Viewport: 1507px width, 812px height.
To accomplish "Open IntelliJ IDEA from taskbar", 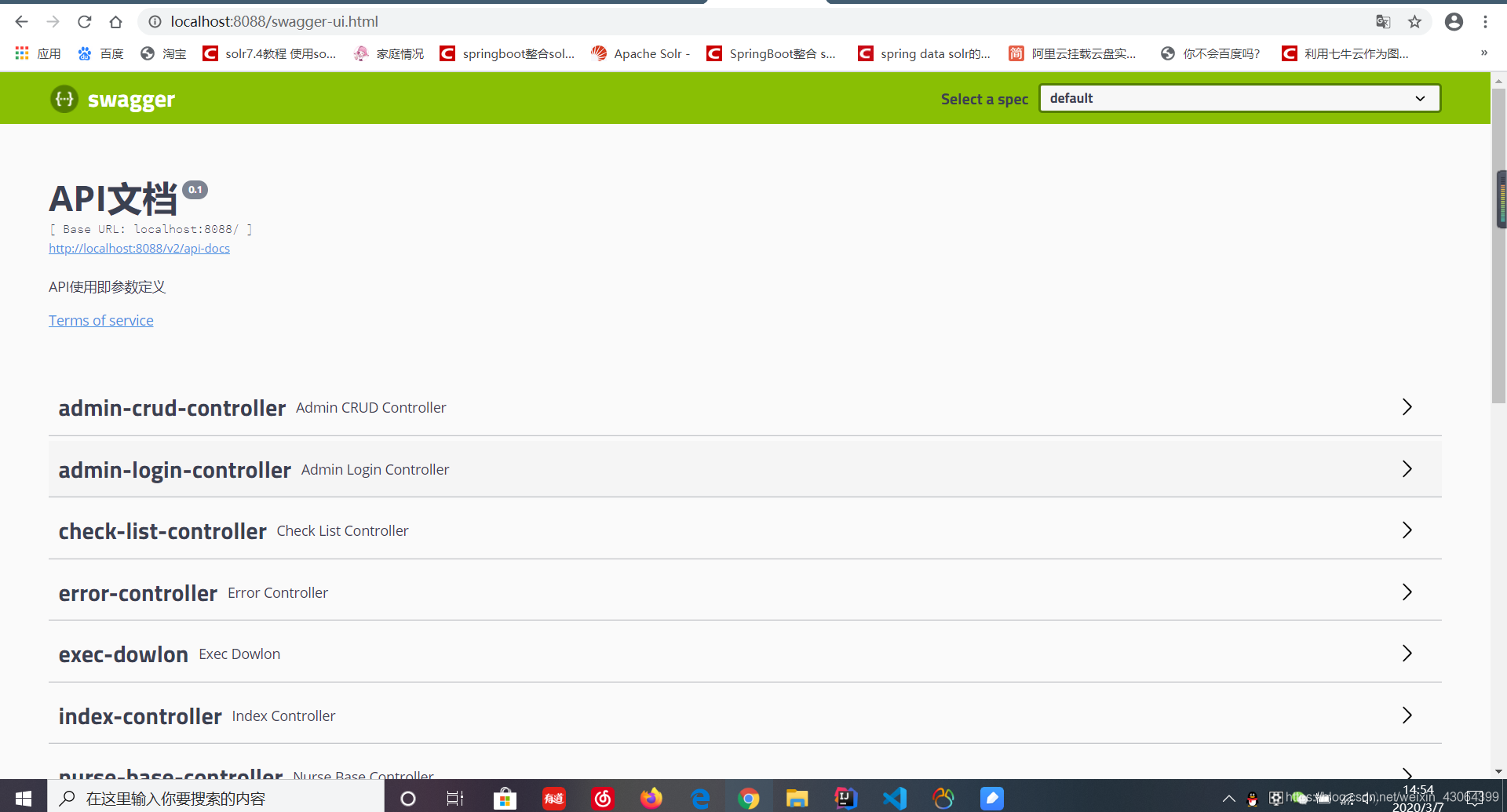I will [x=845, y=798].
